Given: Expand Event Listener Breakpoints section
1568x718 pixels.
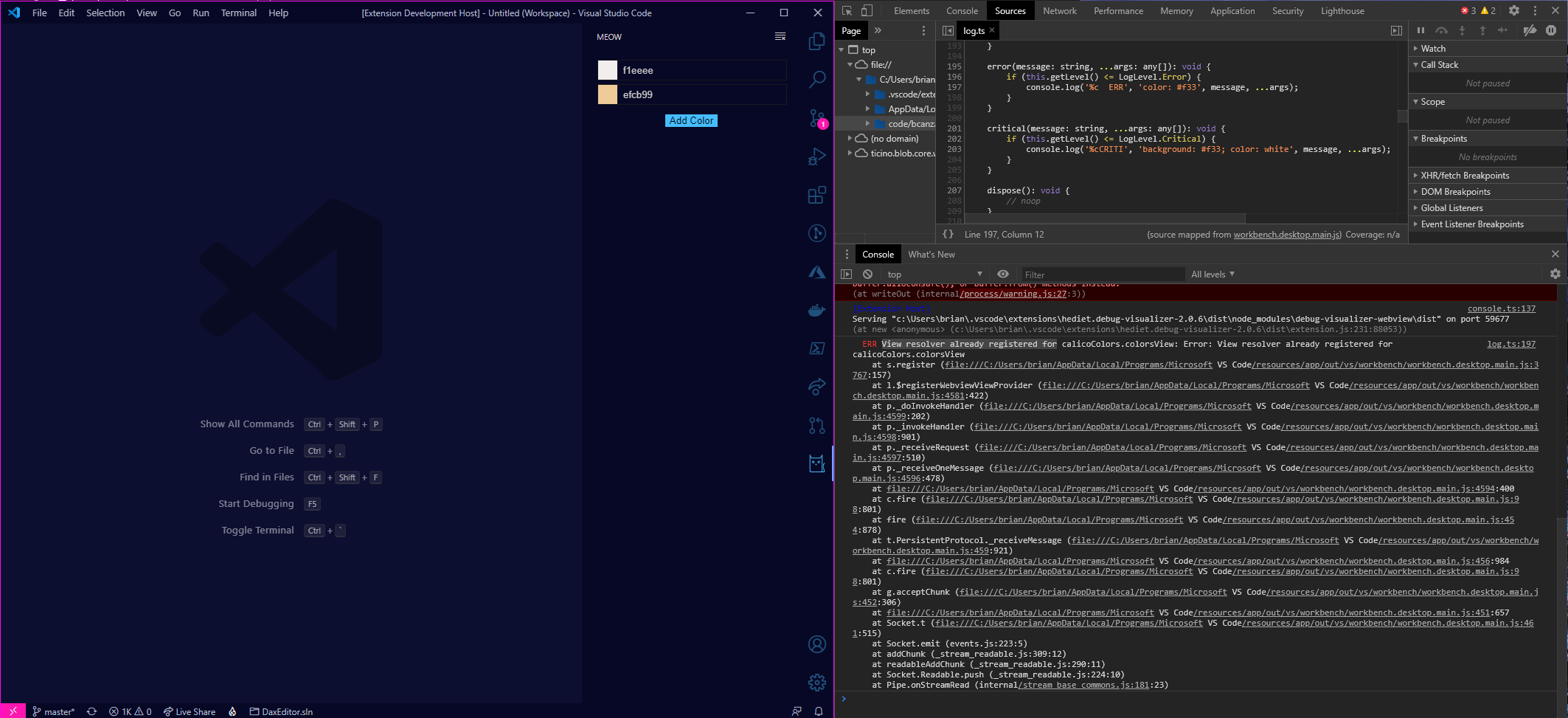Looking at the screenshot, I should (x=1488, y=224).
